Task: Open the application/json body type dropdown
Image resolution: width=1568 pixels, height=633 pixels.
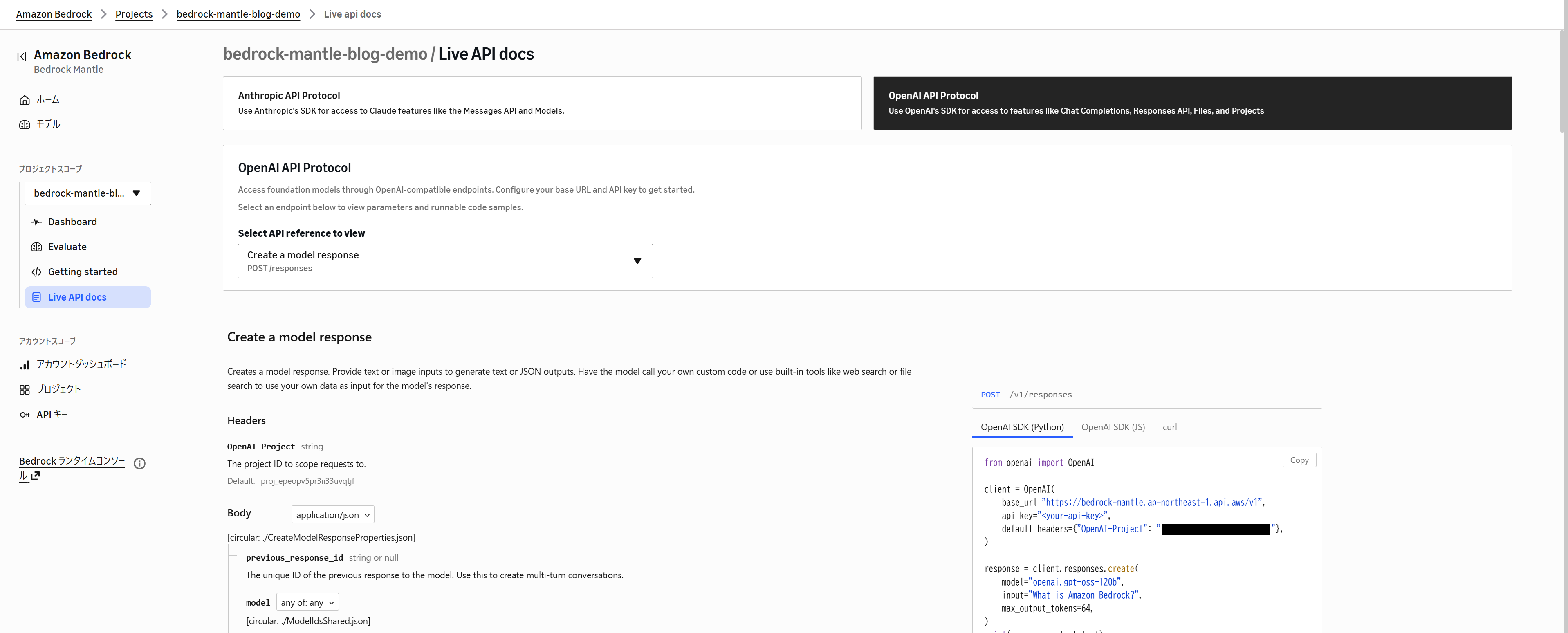Action: [332, 514]
